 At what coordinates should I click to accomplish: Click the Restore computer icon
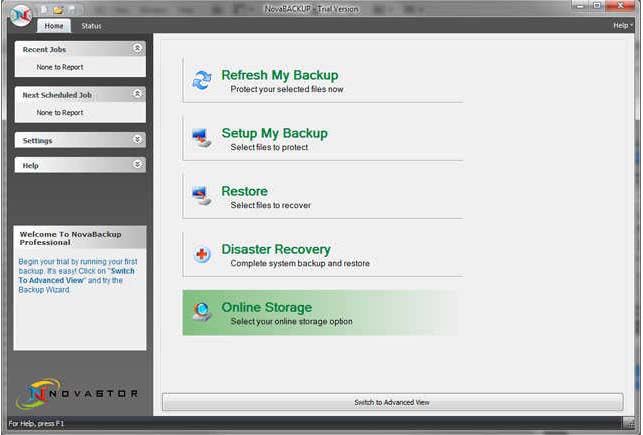pyautogui.click(x=202, y=197)
